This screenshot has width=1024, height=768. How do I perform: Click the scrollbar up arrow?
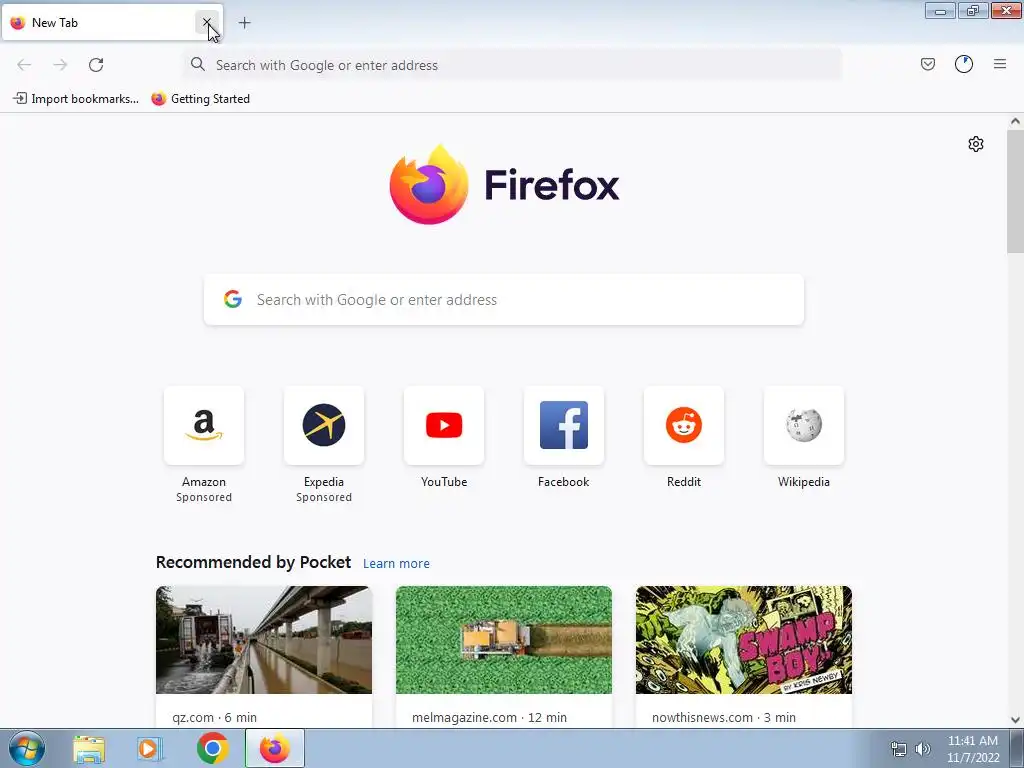click(1015, 121)
